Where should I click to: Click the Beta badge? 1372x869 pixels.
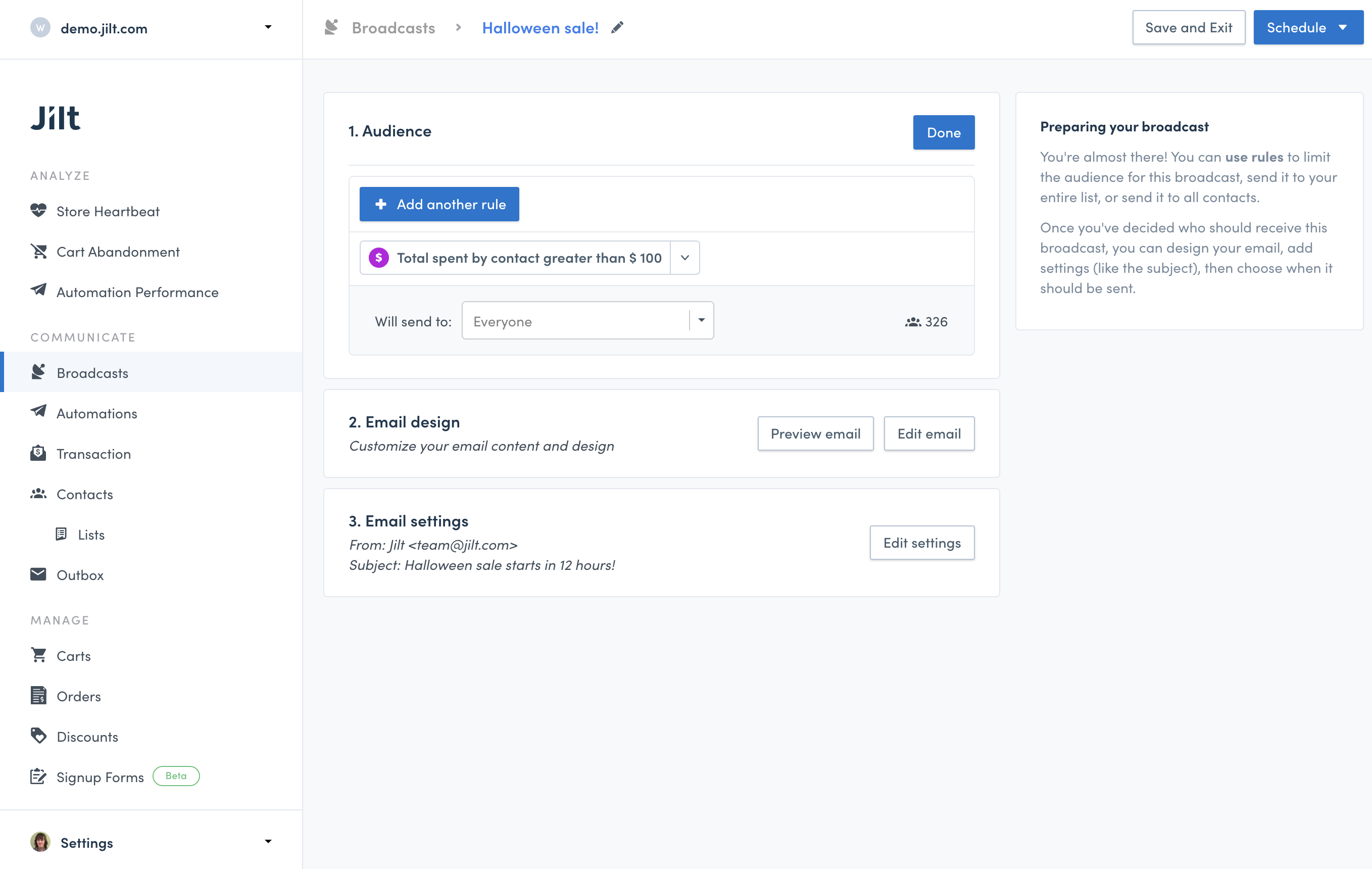pos(176,776)
